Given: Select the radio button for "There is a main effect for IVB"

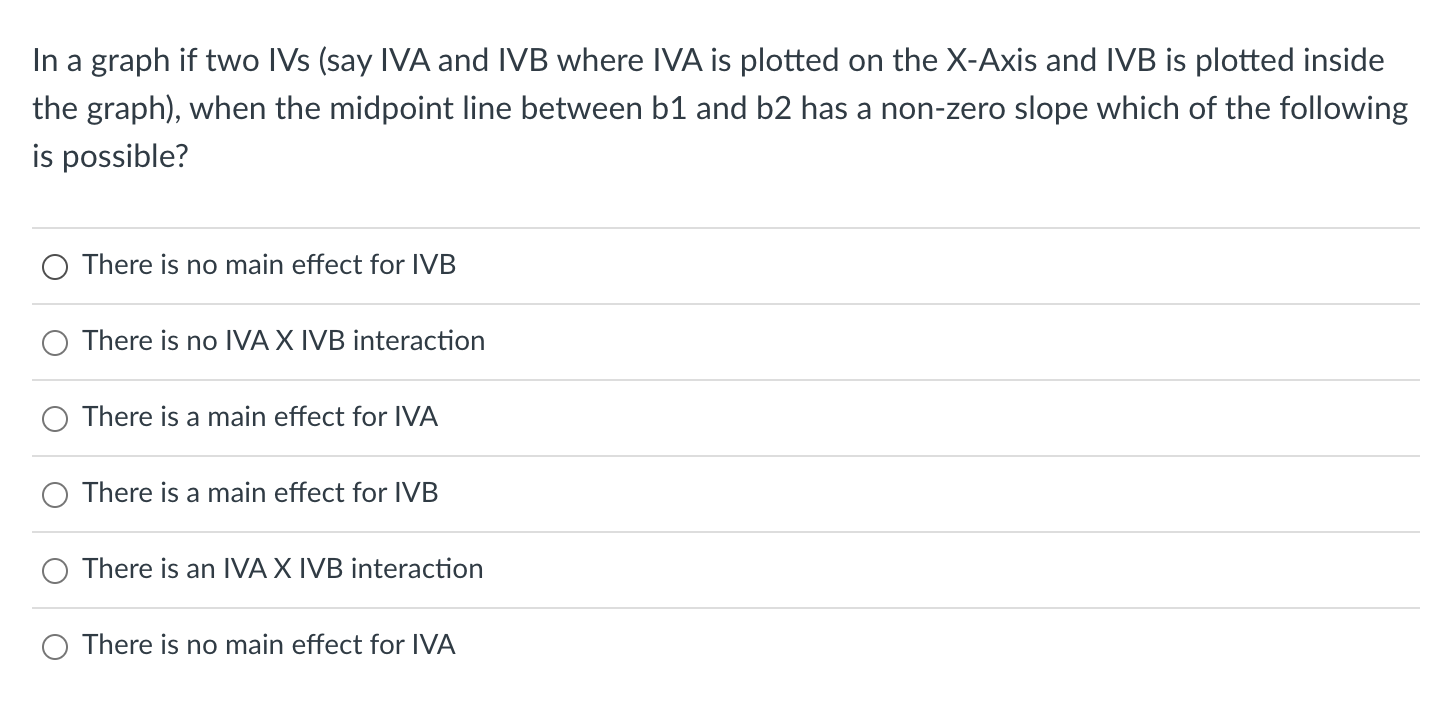Looking at the screenshot, I should click(x=55, y=494).
